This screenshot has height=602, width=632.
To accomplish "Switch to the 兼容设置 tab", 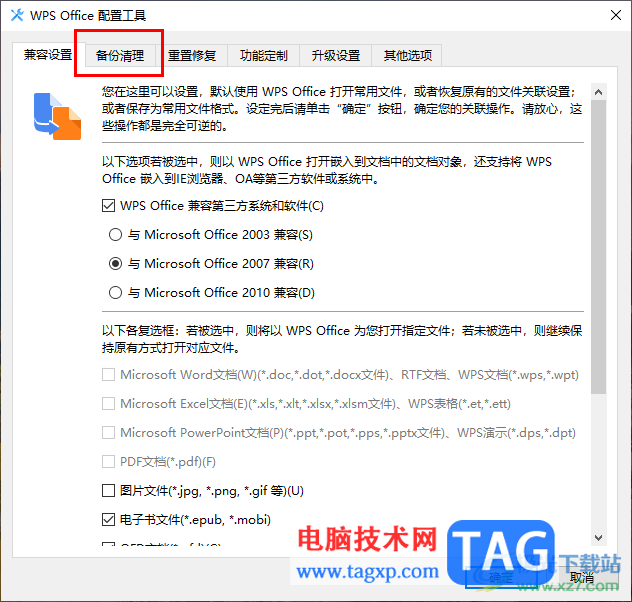I will [x=48, y=55].
